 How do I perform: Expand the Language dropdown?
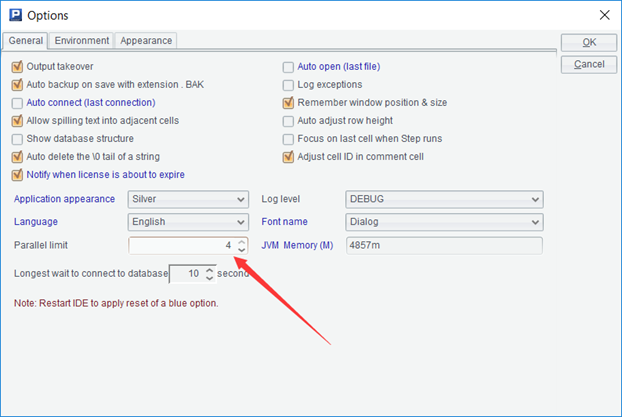(240, 222)
